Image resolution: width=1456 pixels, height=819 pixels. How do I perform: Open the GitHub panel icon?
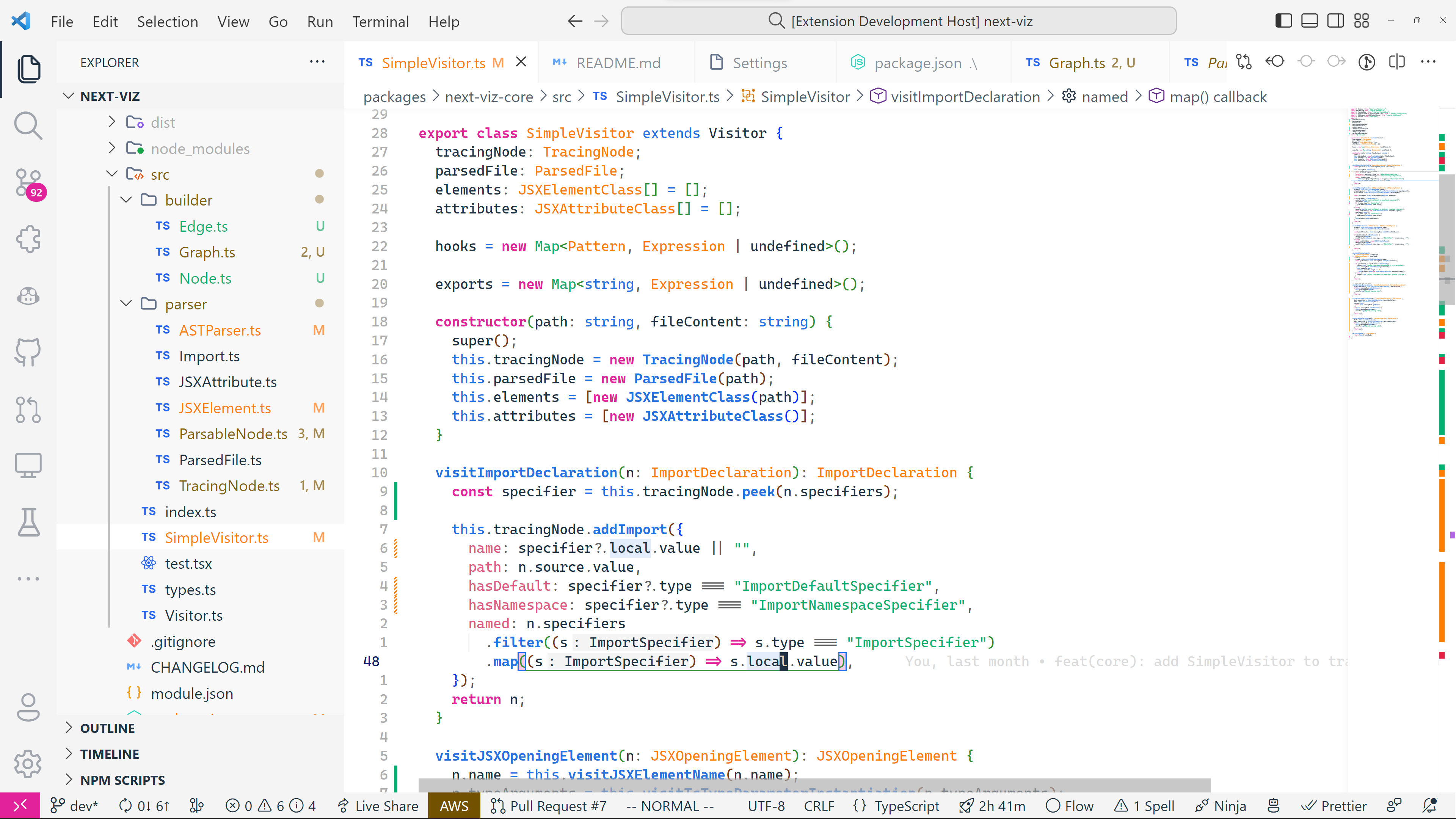28,352
